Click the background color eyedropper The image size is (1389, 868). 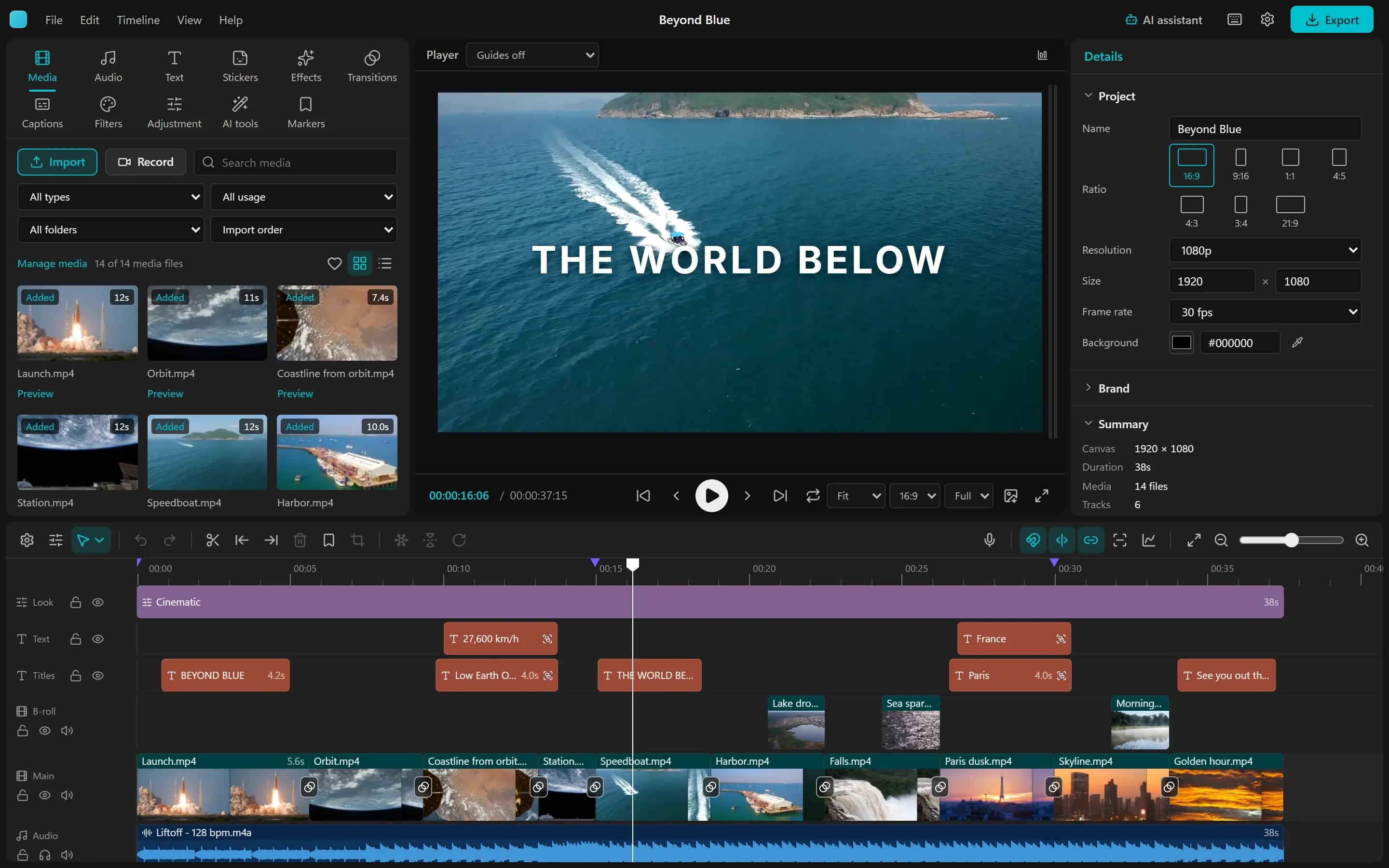coord(1297,343)
